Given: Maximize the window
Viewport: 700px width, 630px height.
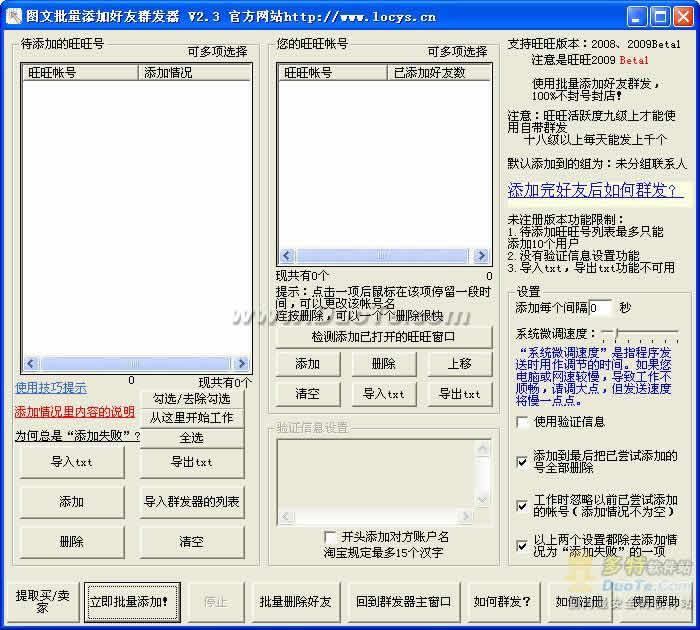Looking at the screenshot, I should 660,17.
